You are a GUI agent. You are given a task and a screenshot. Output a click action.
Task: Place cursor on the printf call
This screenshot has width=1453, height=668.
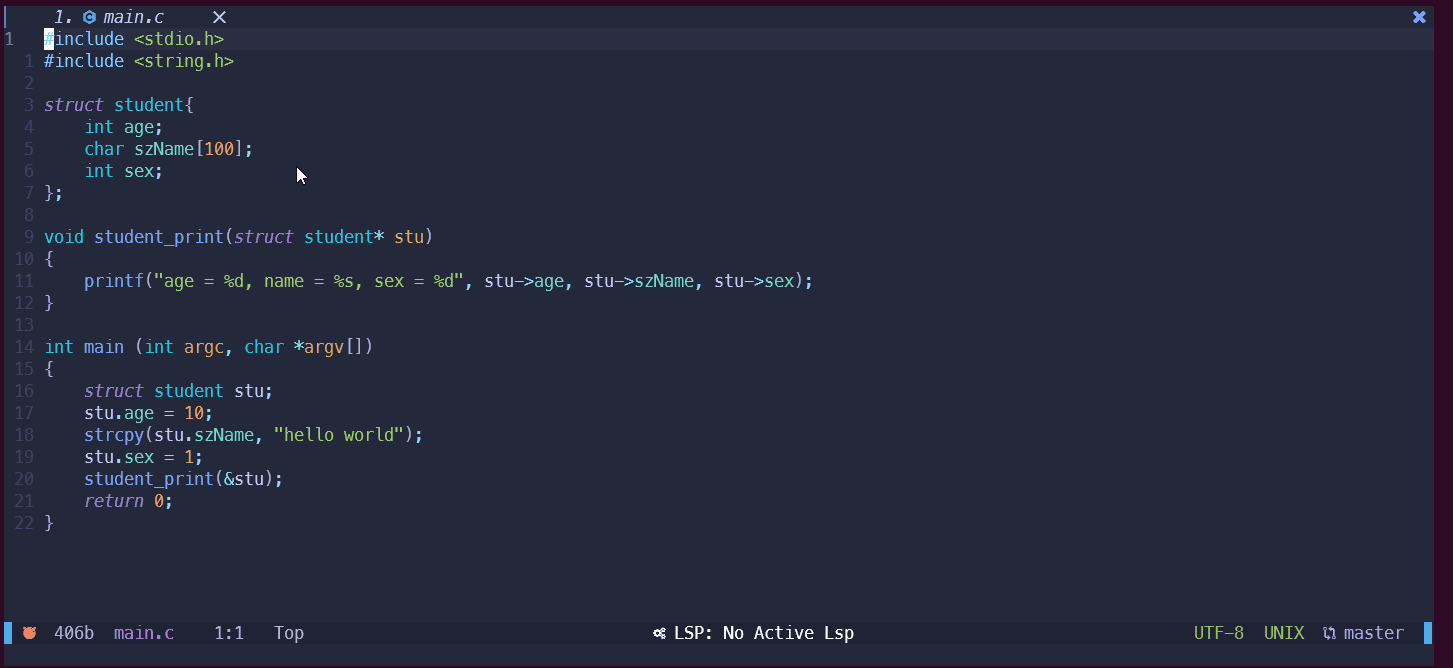coord(114,281)
